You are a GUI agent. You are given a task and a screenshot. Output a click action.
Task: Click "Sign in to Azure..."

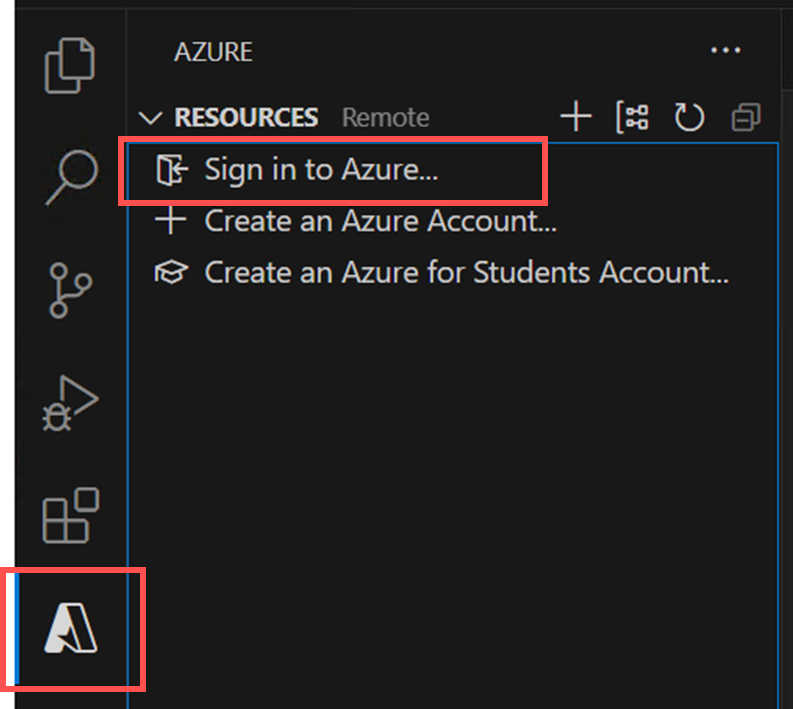point(321,170)
